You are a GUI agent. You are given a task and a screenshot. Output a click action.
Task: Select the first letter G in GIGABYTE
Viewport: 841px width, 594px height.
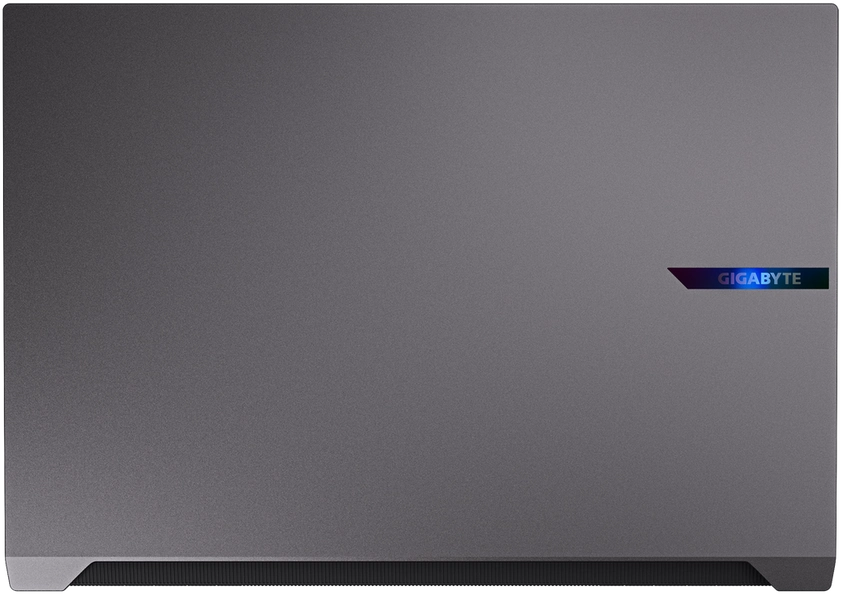[x=724, y=279]
